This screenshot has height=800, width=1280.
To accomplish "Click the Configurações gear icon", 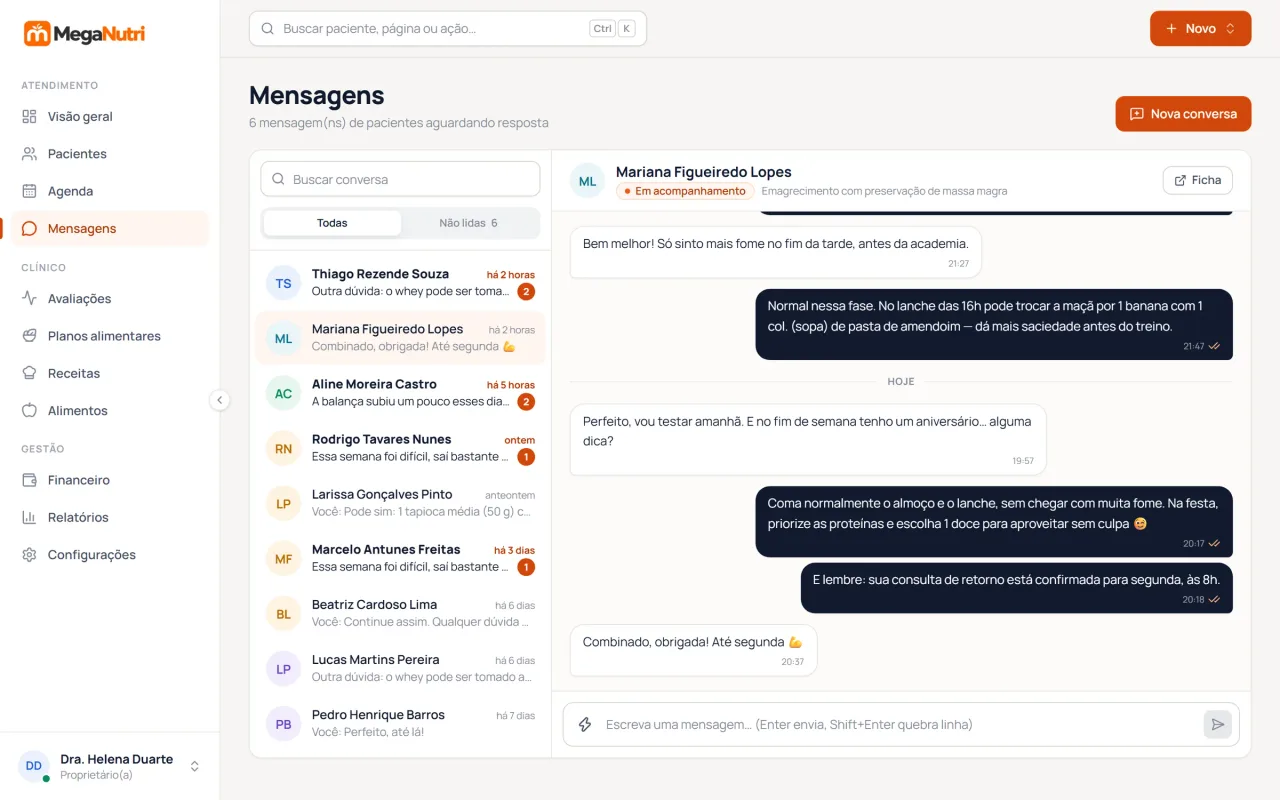I will tap(29, 555).
